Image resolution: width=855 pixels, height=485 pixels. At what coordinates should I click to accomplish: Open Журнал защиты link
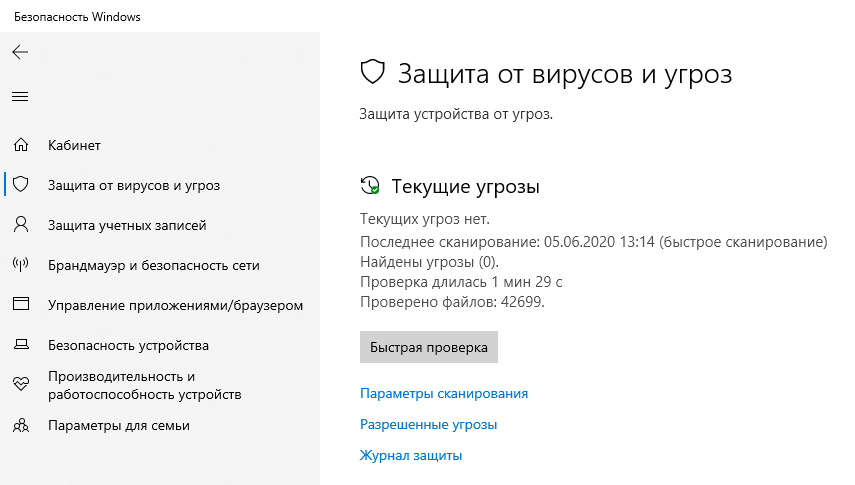[x=410, y=455]
